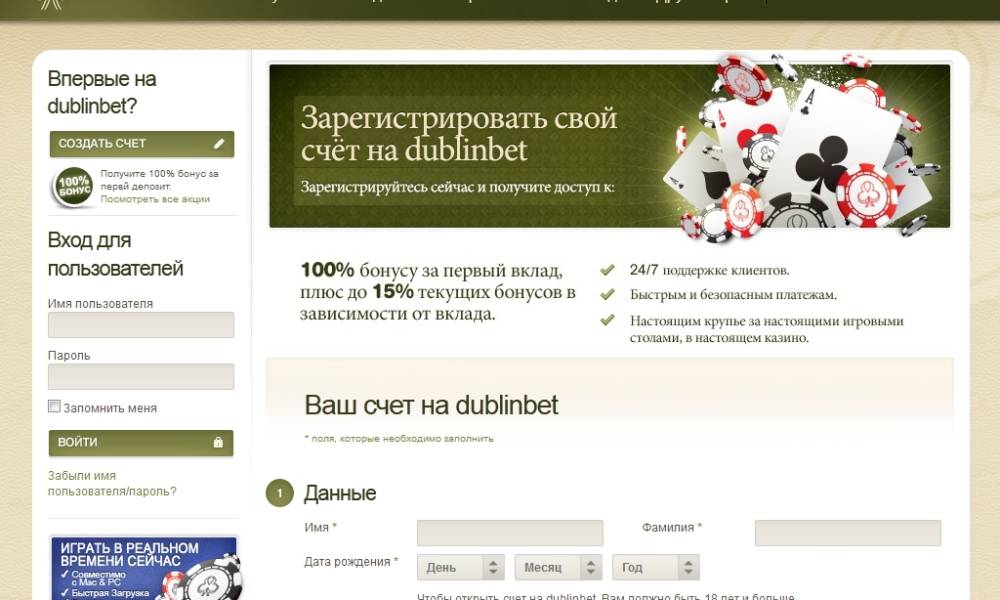Focus the Фамилия input field
Viewport: 1000px width, 600px height.
[848, 532]
